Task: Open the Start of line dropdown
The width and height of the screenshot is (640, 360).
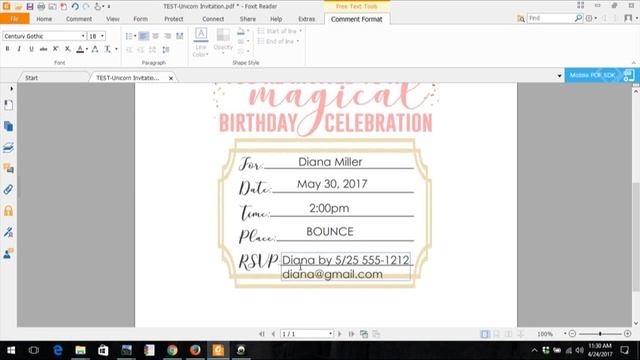Action: 280,31
